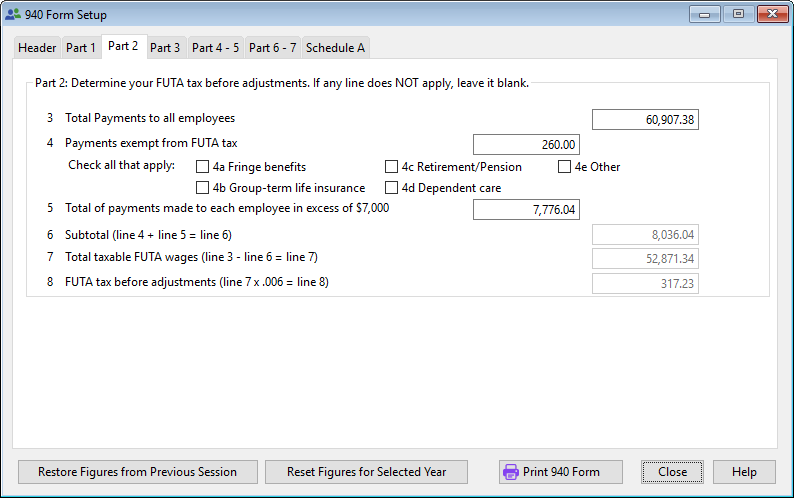This screenshot has height=498, width=794.
Task: Toggle the 4e Other checkbox
Action: tap(565, 167)
